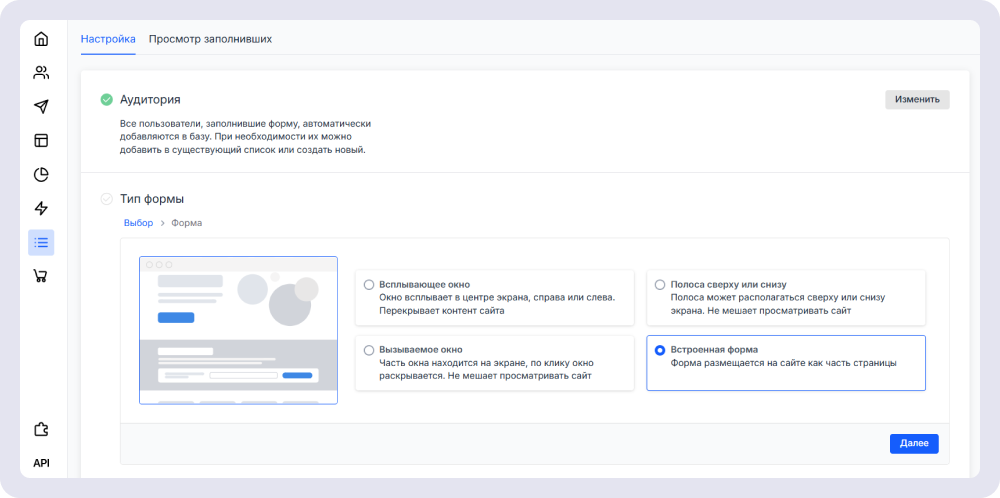This screenshot has height=498, width=1000.
Task: Open the shopping cart icon
Action: coord(41,276)
